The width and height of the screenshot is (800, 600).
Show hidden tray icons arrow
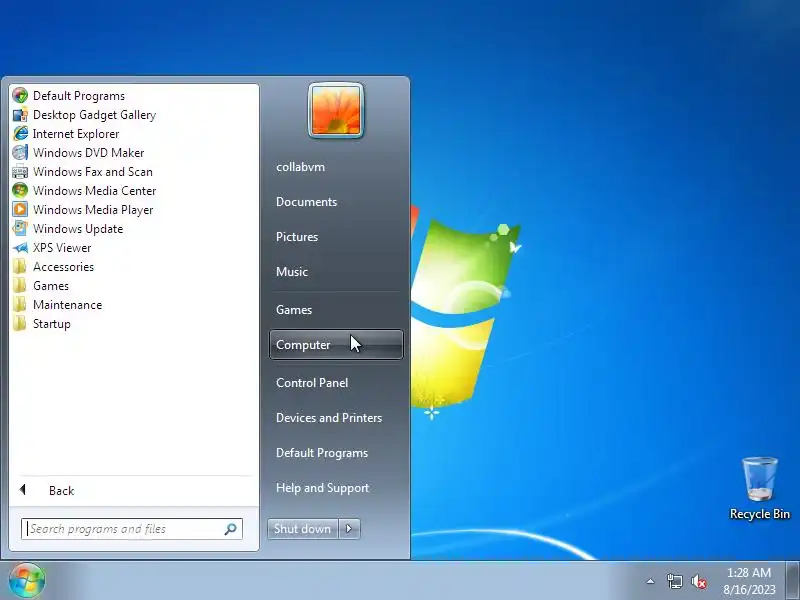(x=651, y=581)
